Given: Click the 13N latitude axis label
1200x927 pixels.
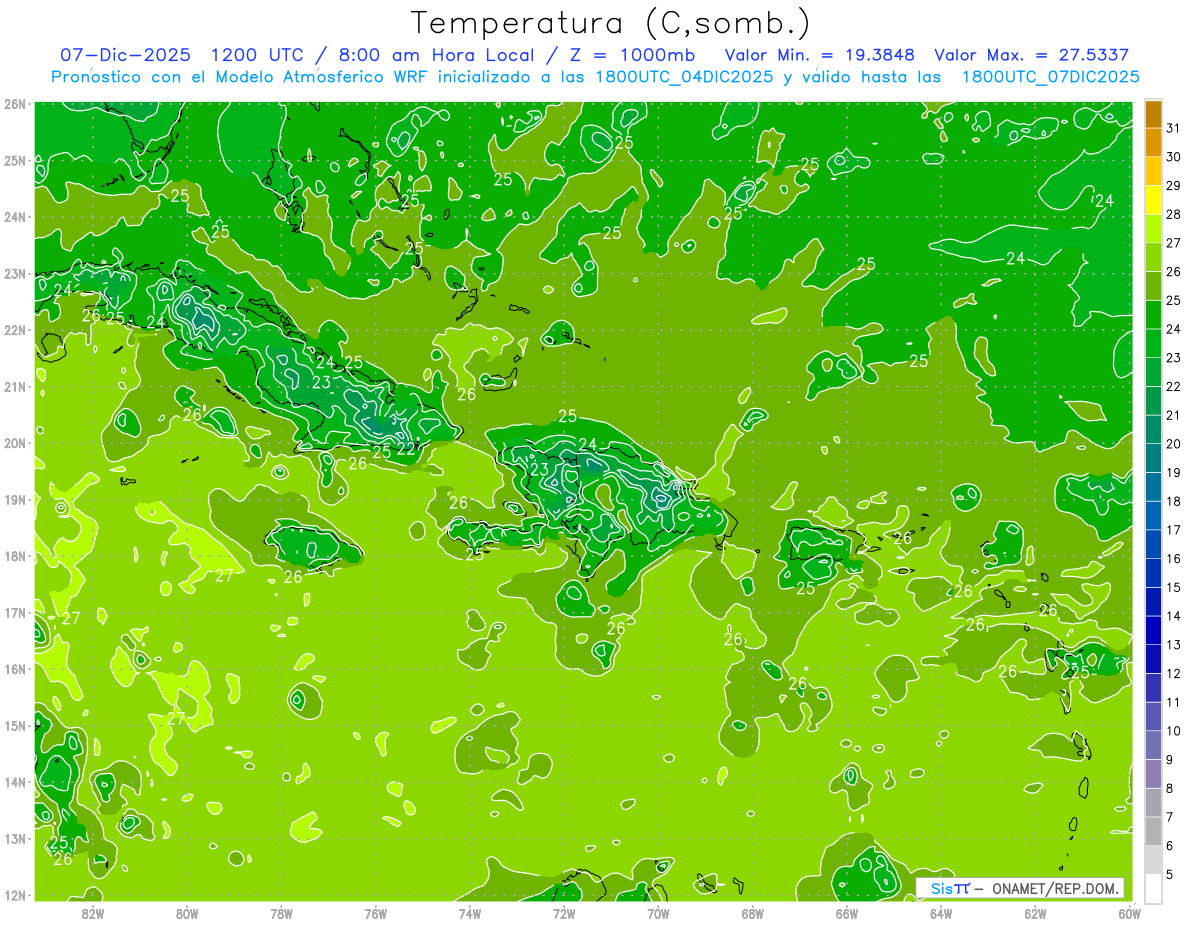Looking at the screenshot, I should [x=15, y=839].
